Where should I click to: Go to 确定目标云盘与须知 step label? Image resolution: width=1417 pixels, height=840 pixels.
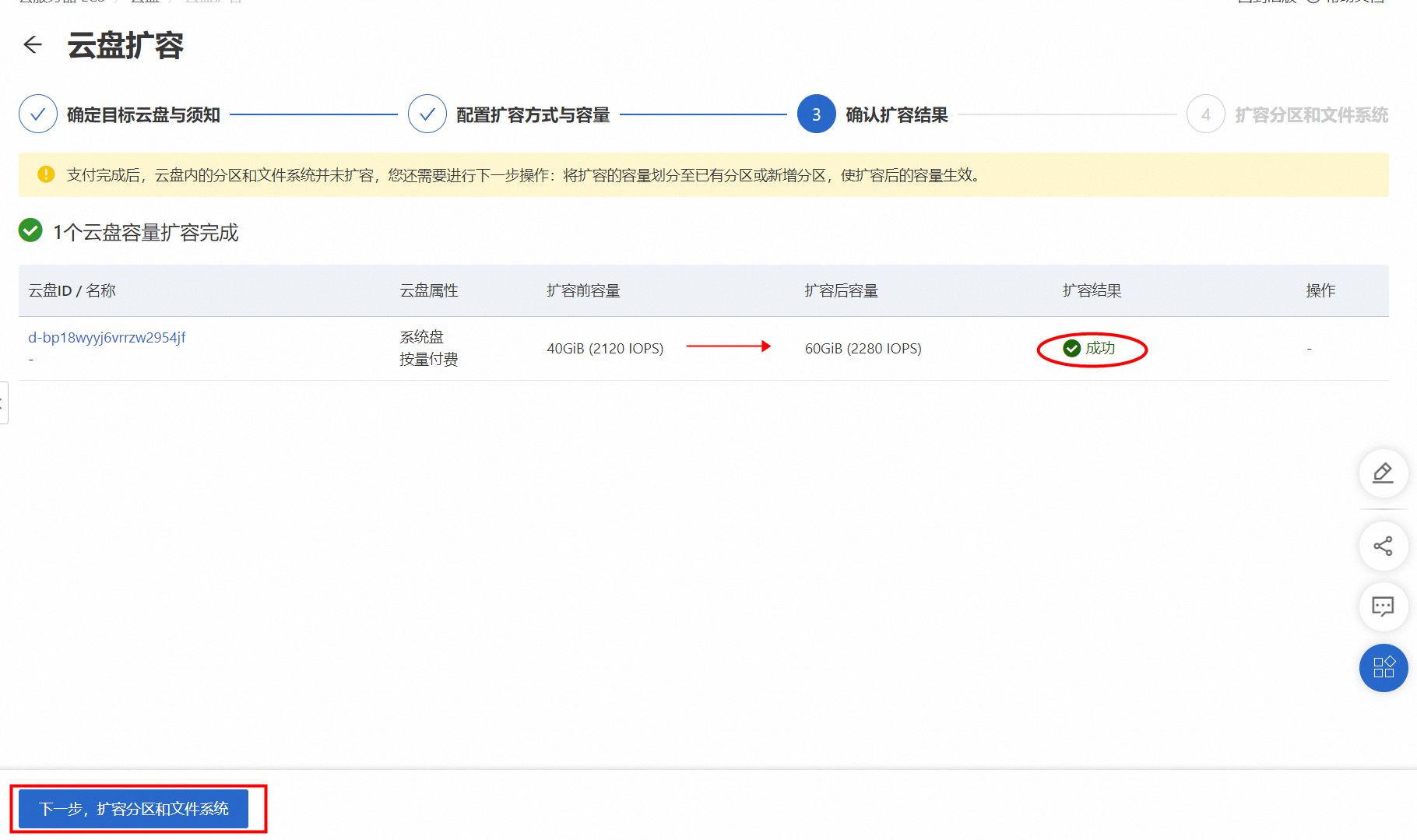click(143, 115)
